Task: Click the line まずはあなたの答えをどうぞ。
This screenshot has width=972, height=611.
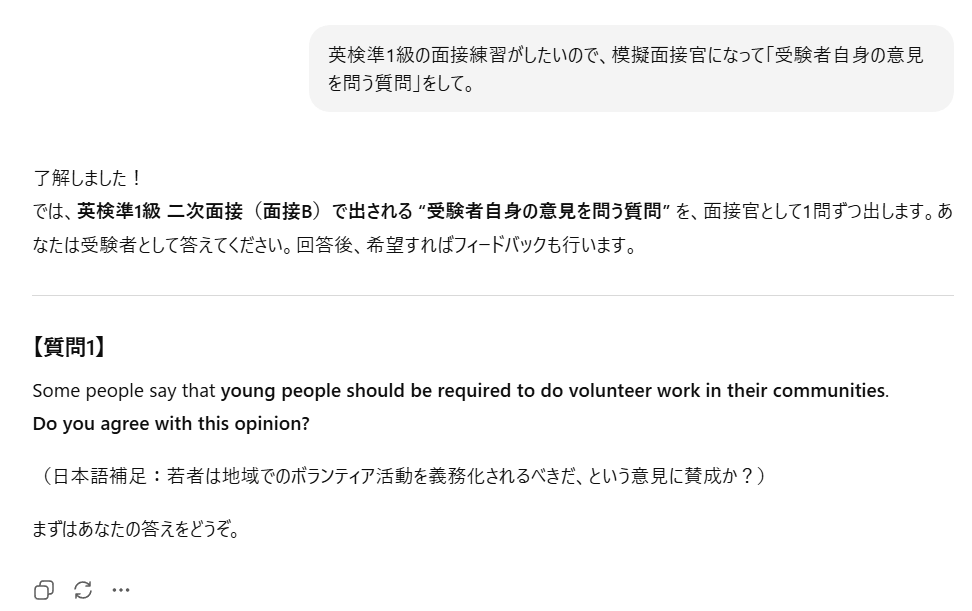Action: coord(136,529)
